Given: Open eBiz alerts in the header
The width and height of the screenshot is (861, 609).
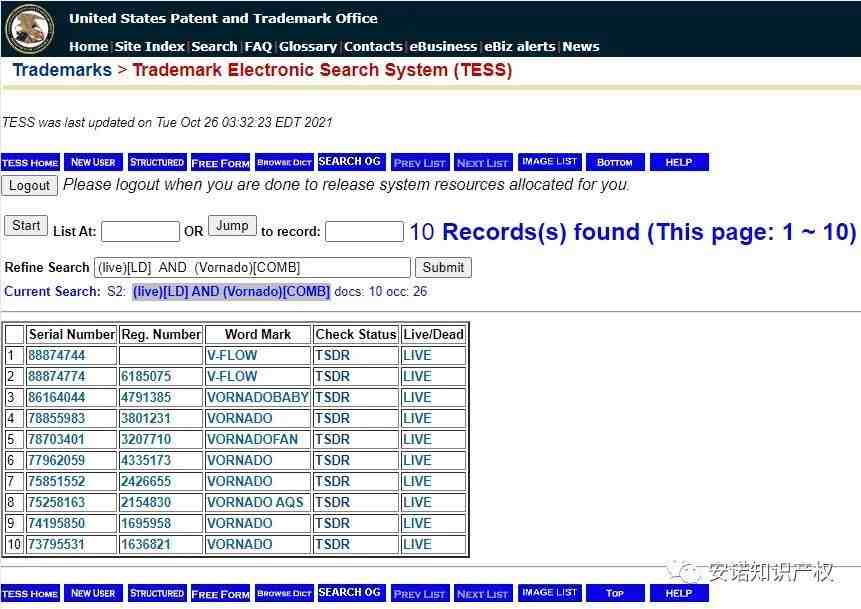Looking at the screenshot, I should tap(519, 47).
